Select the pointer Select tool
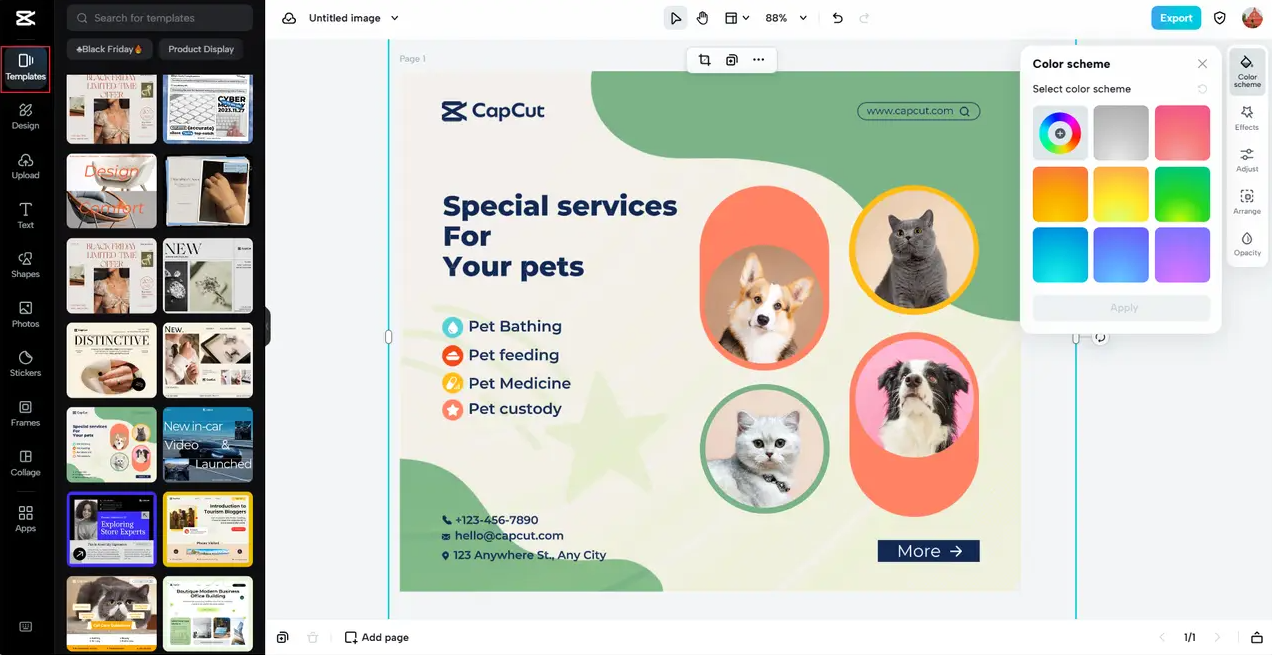The image size is (1272, 655). pos(676,18)
